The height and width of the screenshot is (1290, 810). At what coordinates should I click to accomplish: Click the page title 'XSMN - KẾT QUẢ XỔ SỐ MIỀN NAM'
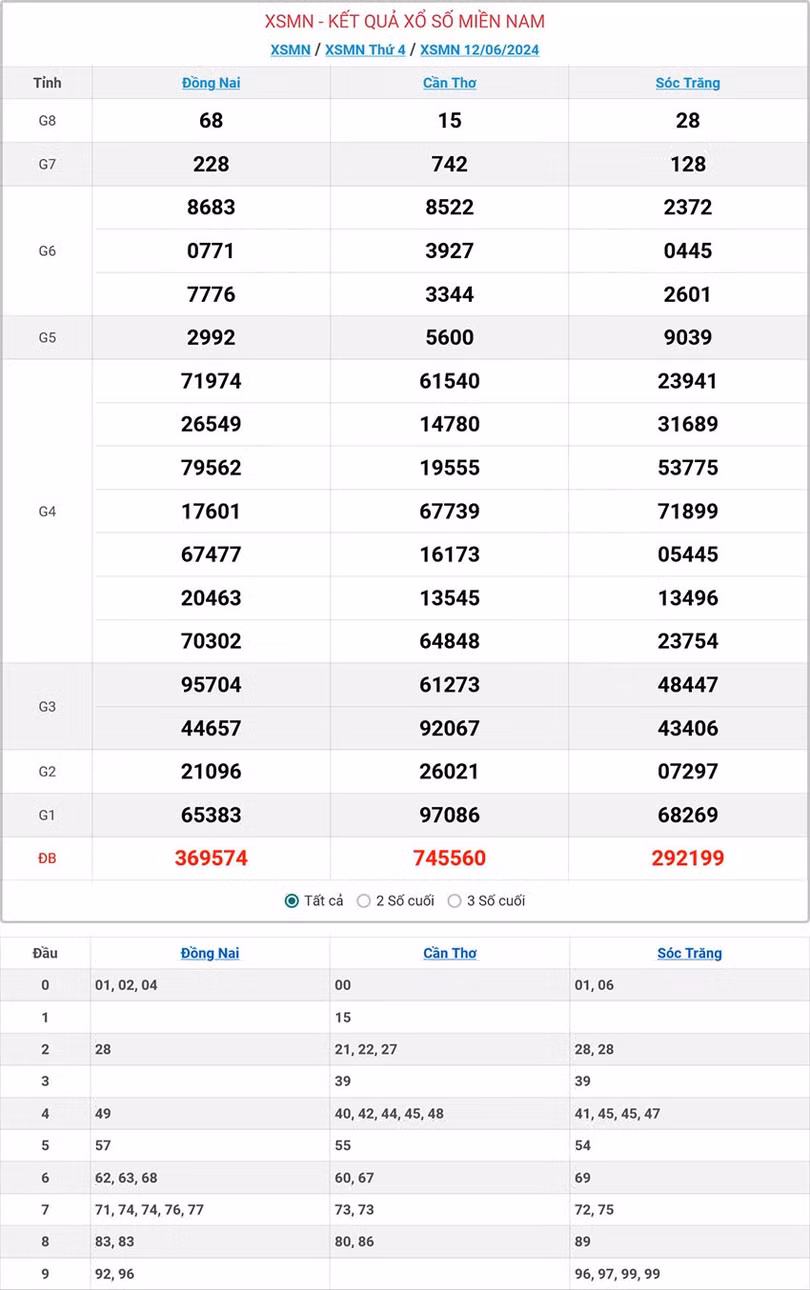[x=405, y=21]
